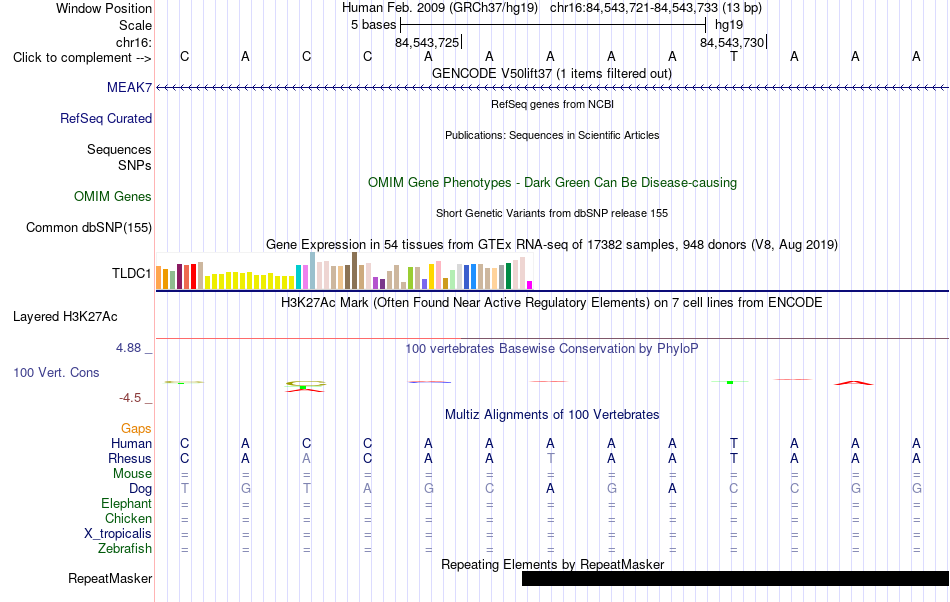Image resolution: width=950 pixels, height=602 pixels.
Task: Click the Elephant alignment row label
Action: pos(126,503)
